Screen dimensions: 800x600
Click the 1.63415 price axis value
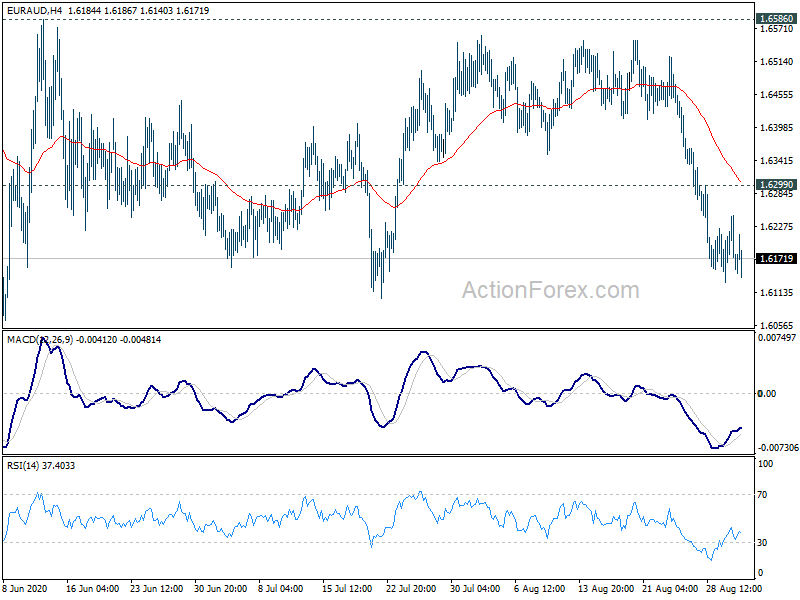coord(777,161)
